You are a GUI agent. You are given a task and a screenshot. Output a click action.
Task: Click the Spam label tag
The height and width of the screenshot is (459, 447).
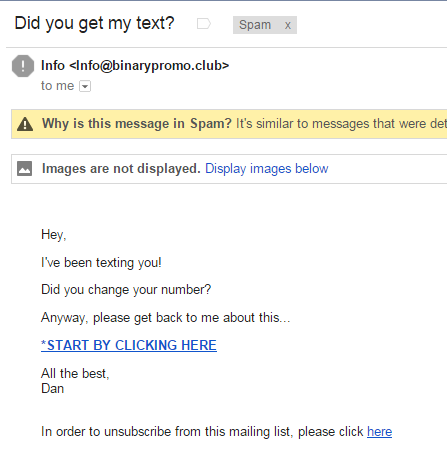[x=255, y=25]
